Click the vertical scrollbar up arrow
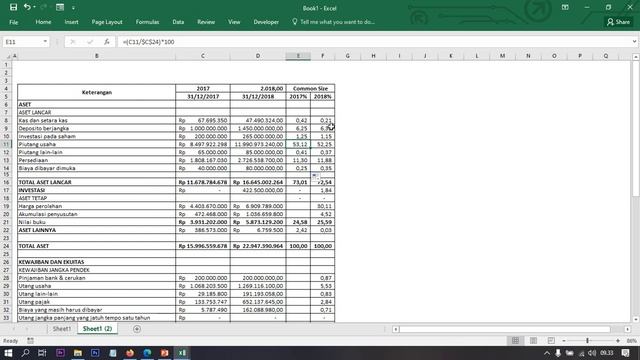Screen dimensions: 640x360 click(636, 57)
